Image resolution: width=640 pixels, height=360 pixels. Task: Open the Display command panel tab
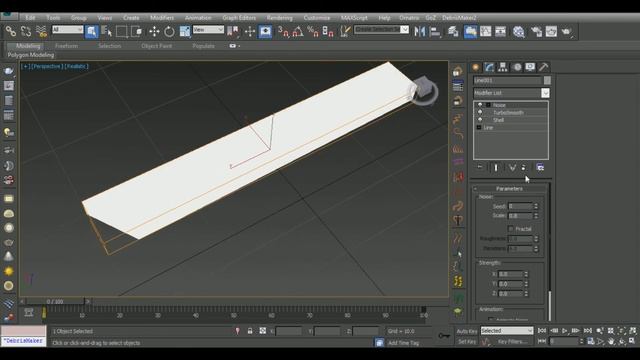click(530, 67)
